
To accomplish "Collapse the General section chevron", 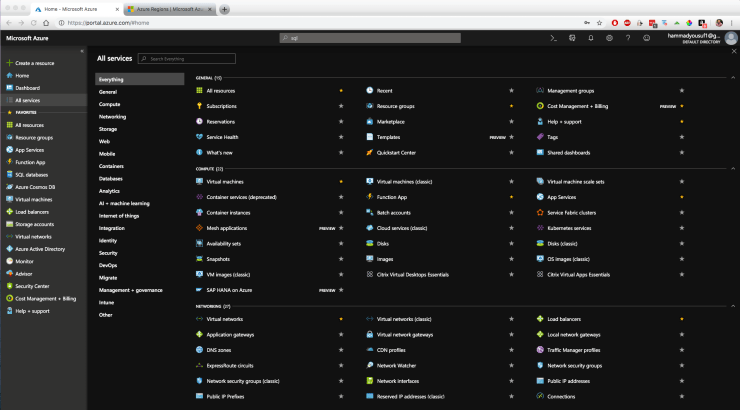I will pos(733,77).
